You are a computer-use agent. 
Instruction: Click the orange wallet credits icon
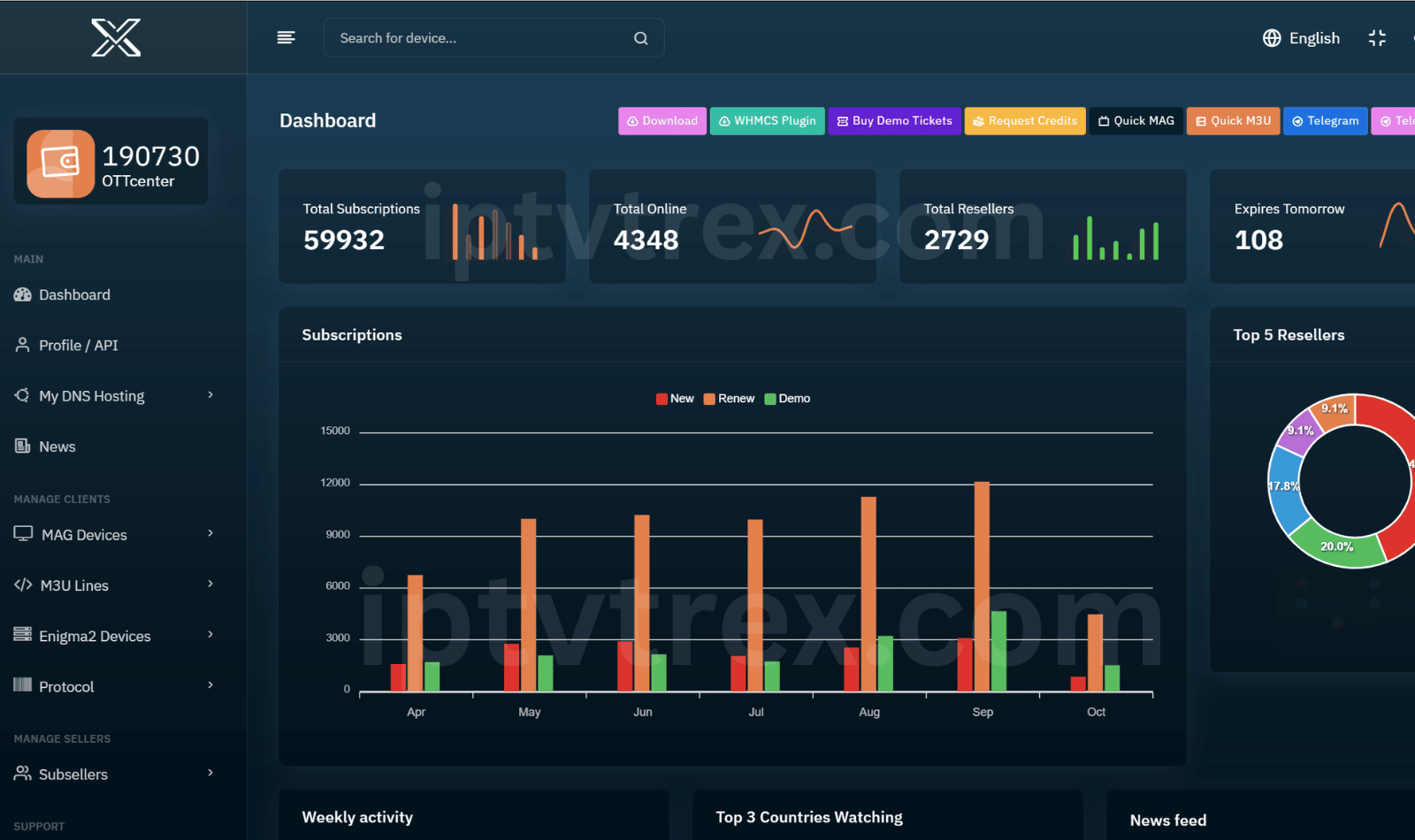(61, 164)
